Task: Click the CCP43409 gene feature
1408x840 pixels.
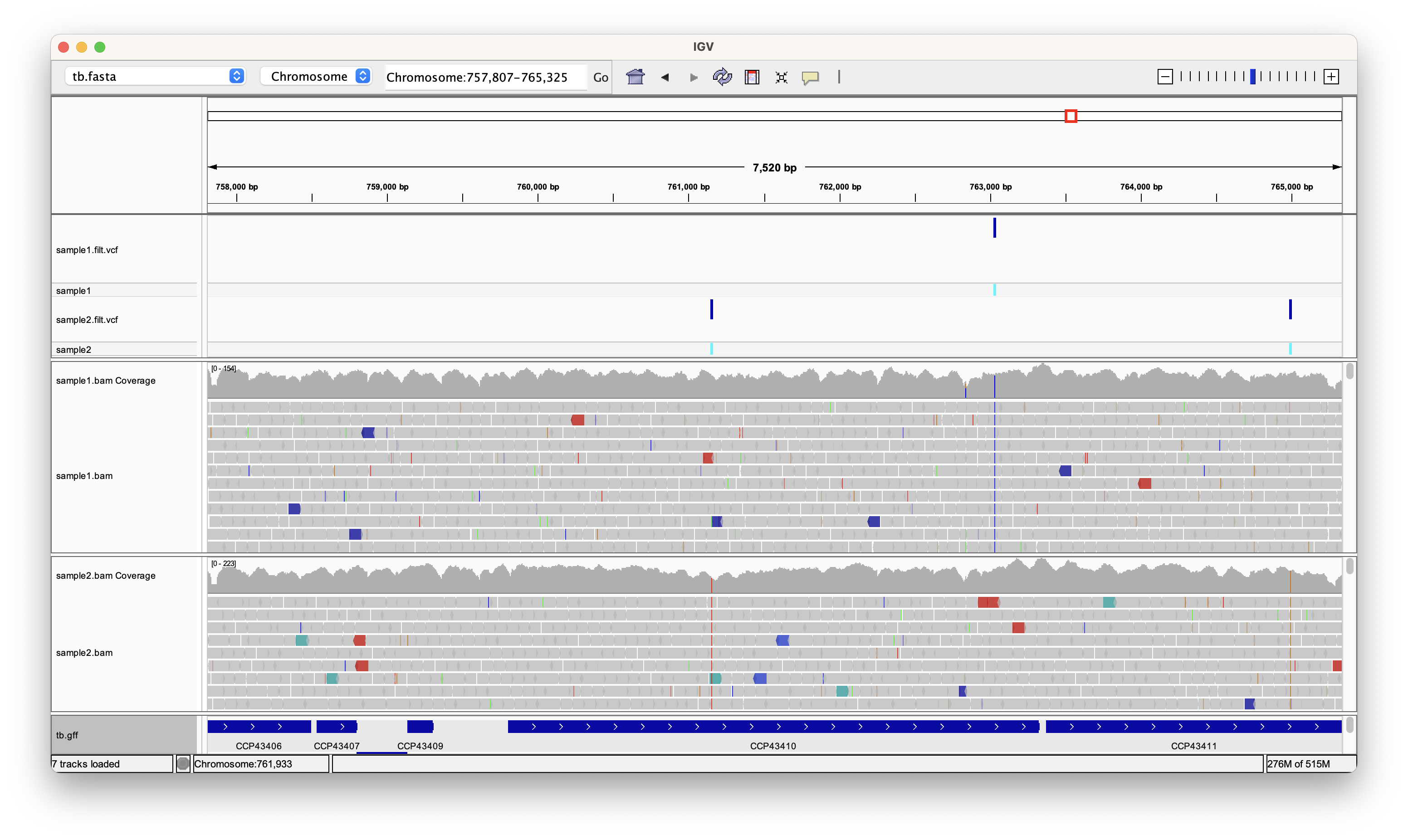Action: pos(420,726)
